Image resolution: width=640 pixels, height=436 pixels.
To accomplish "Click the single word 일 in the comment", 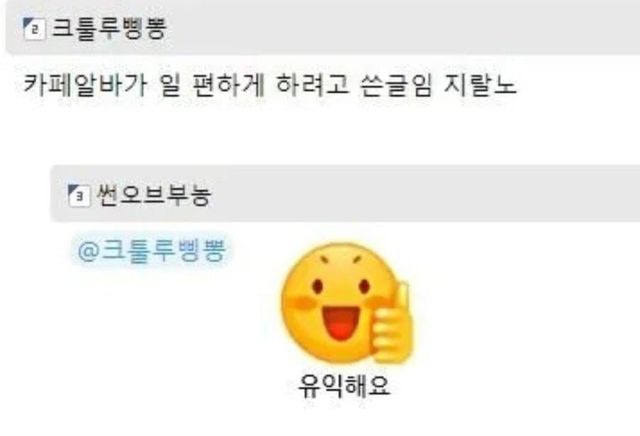I will click(169, 85).
